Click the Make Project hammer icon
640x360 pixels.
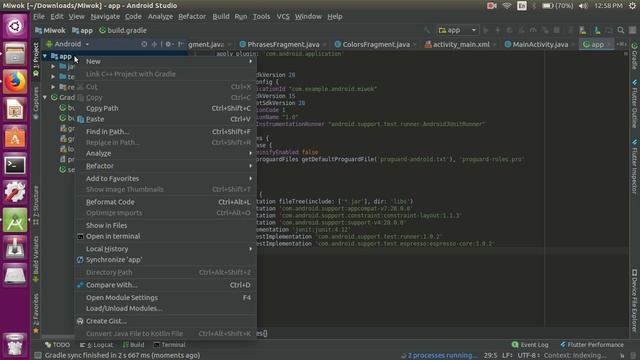click(x=427, y=30)
